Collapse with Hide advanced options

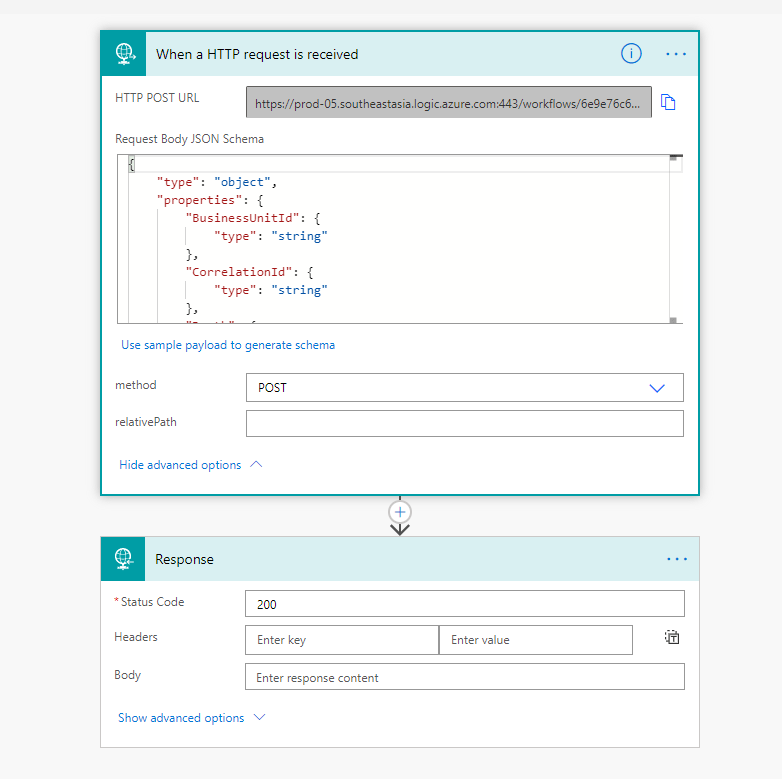[x=191, y=465]
